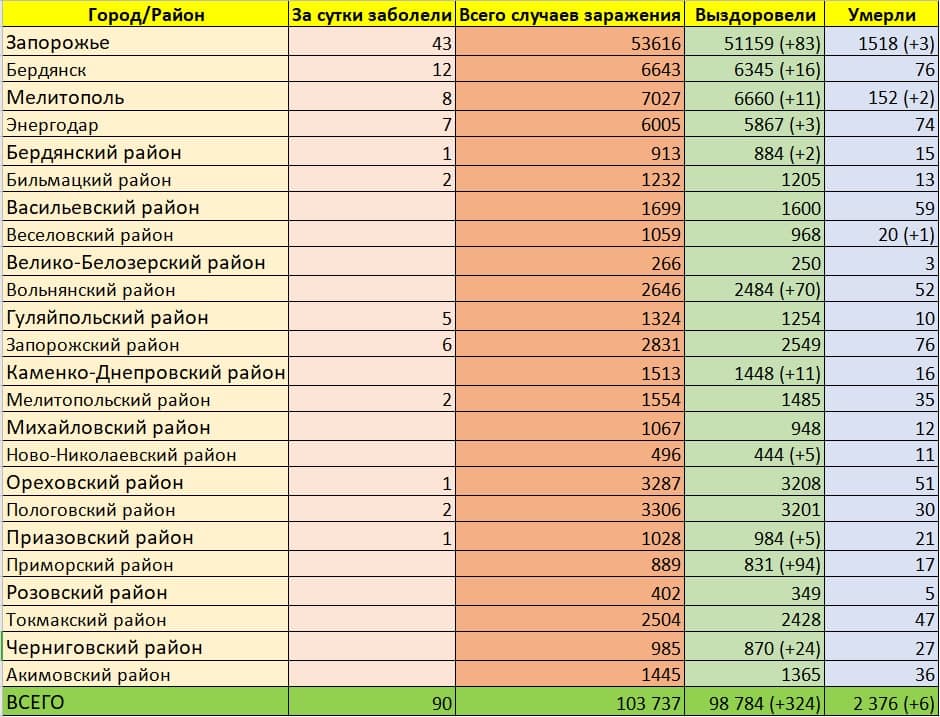
Task: Click the 'Каменко-Днепровский район' name cell
Action: (146, 373)
